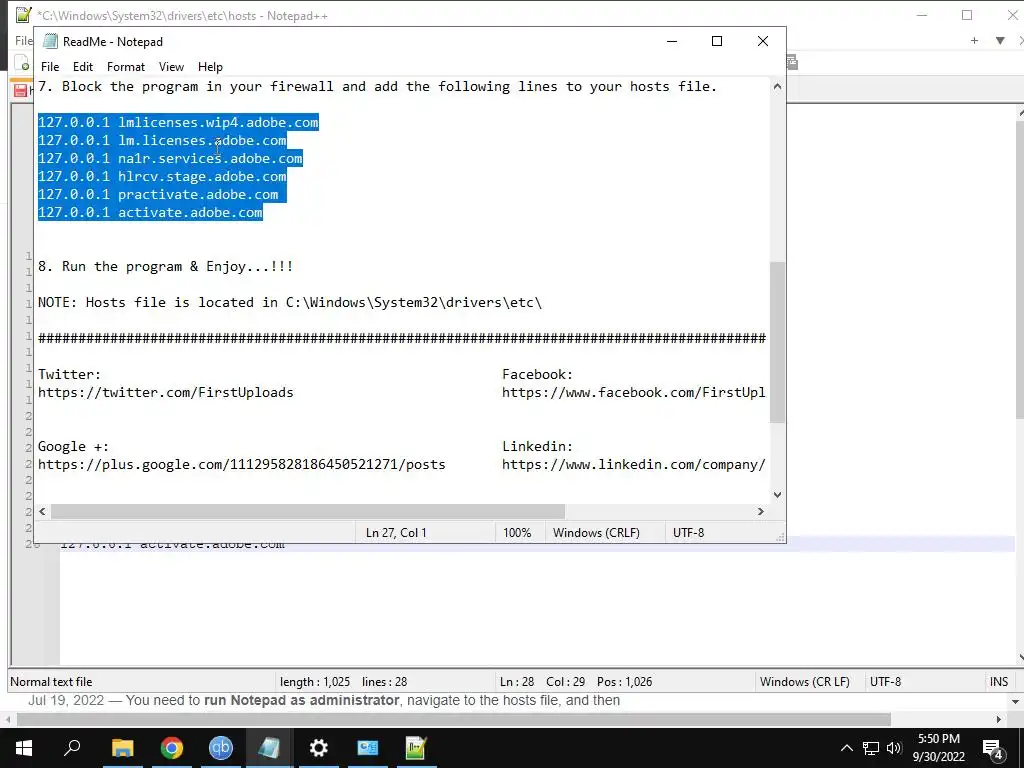Open the Windows Start menu
This screenshot has width=1024, height=768.
pyautogui.click(x=24, y=748)
